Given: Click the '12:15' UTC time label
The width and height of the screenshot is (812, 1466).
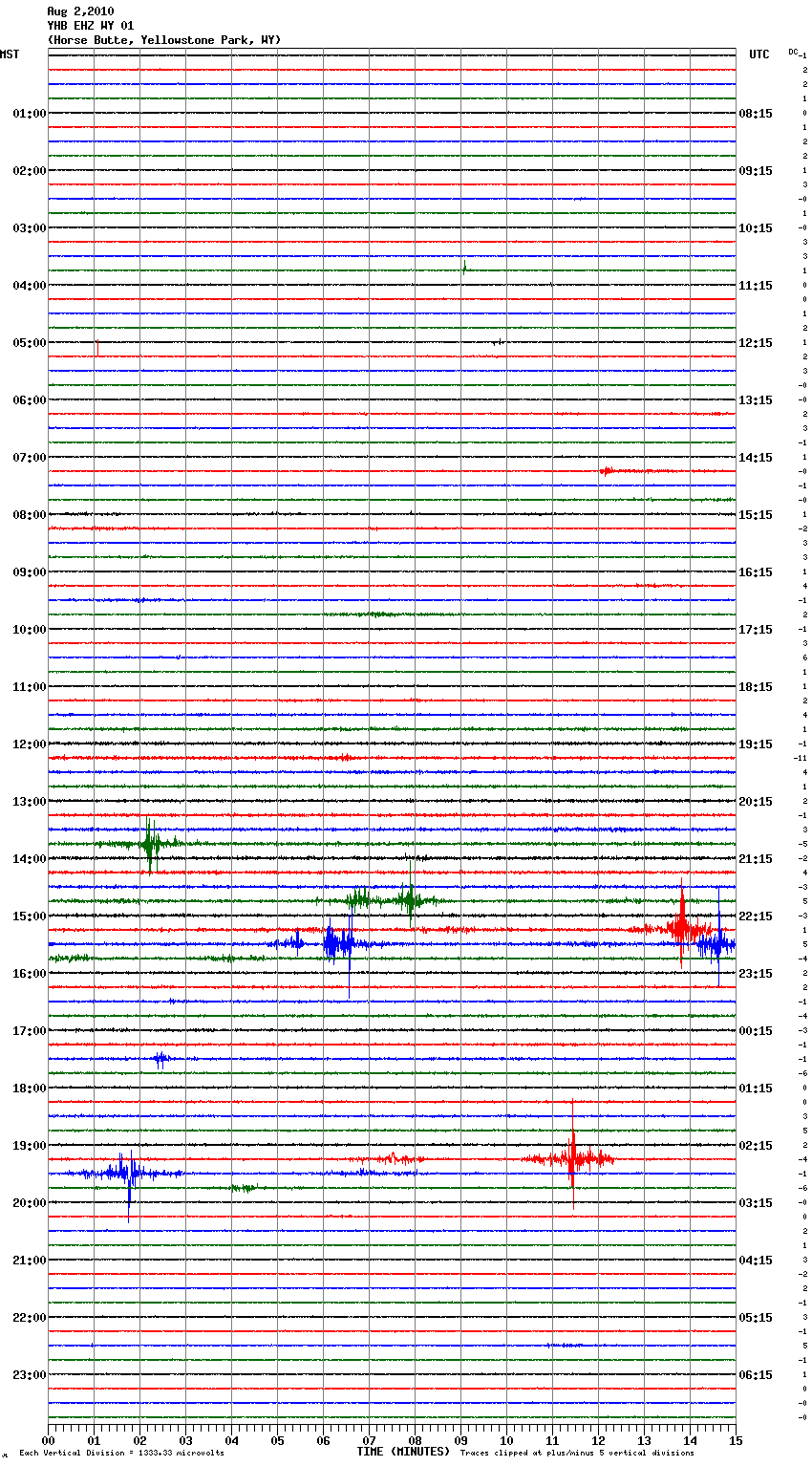Looking at the screenshot, I should tap(756, 343).
